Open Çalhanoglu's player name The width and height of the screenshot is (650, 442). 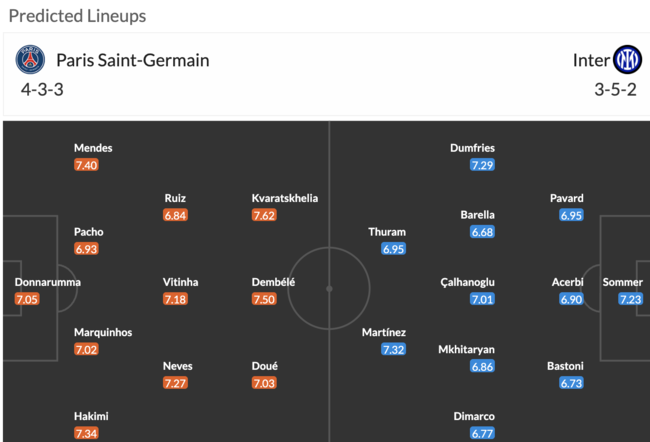[467, 282]
